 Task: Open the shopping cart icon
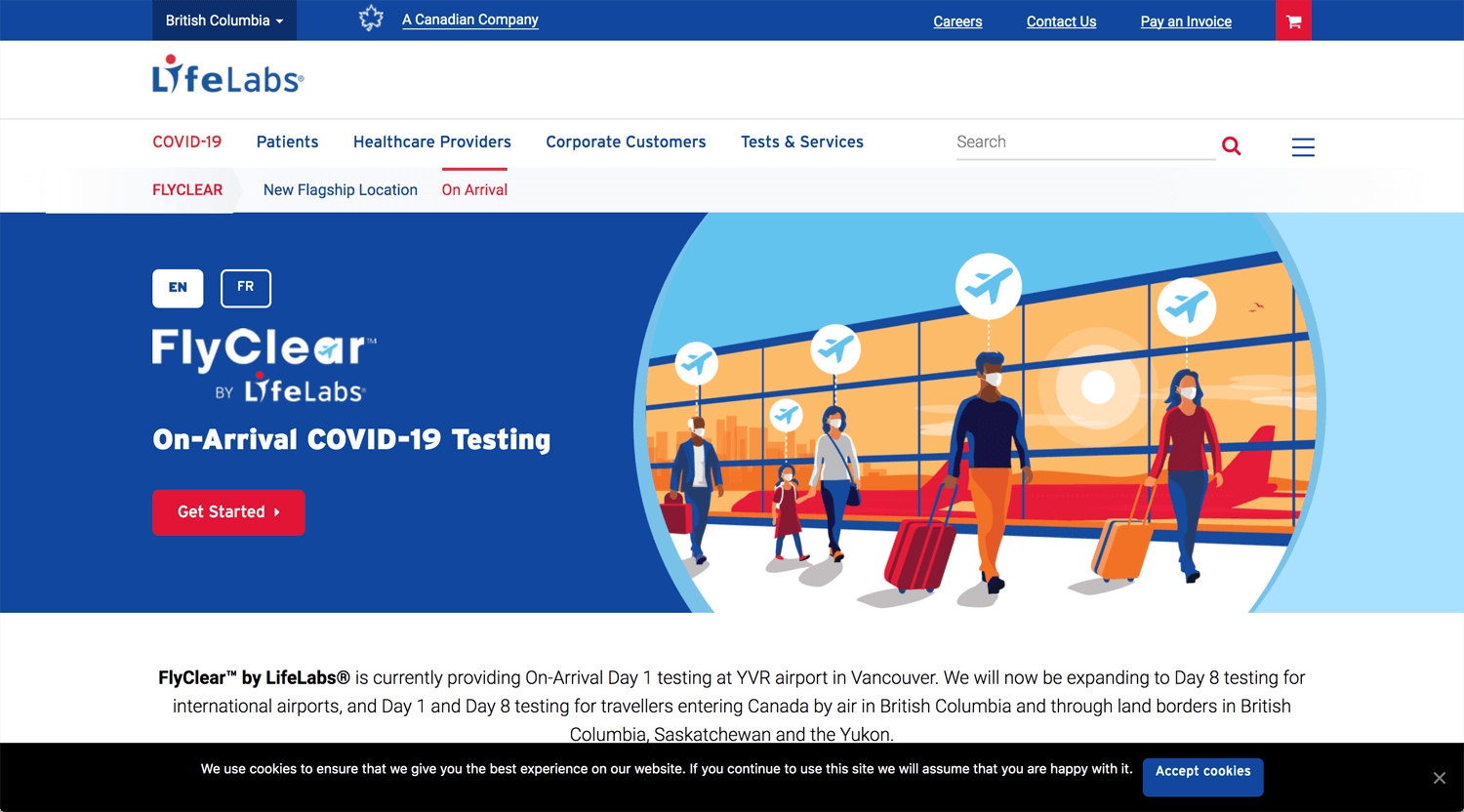pyautogui.click(x=1293, y=20)
